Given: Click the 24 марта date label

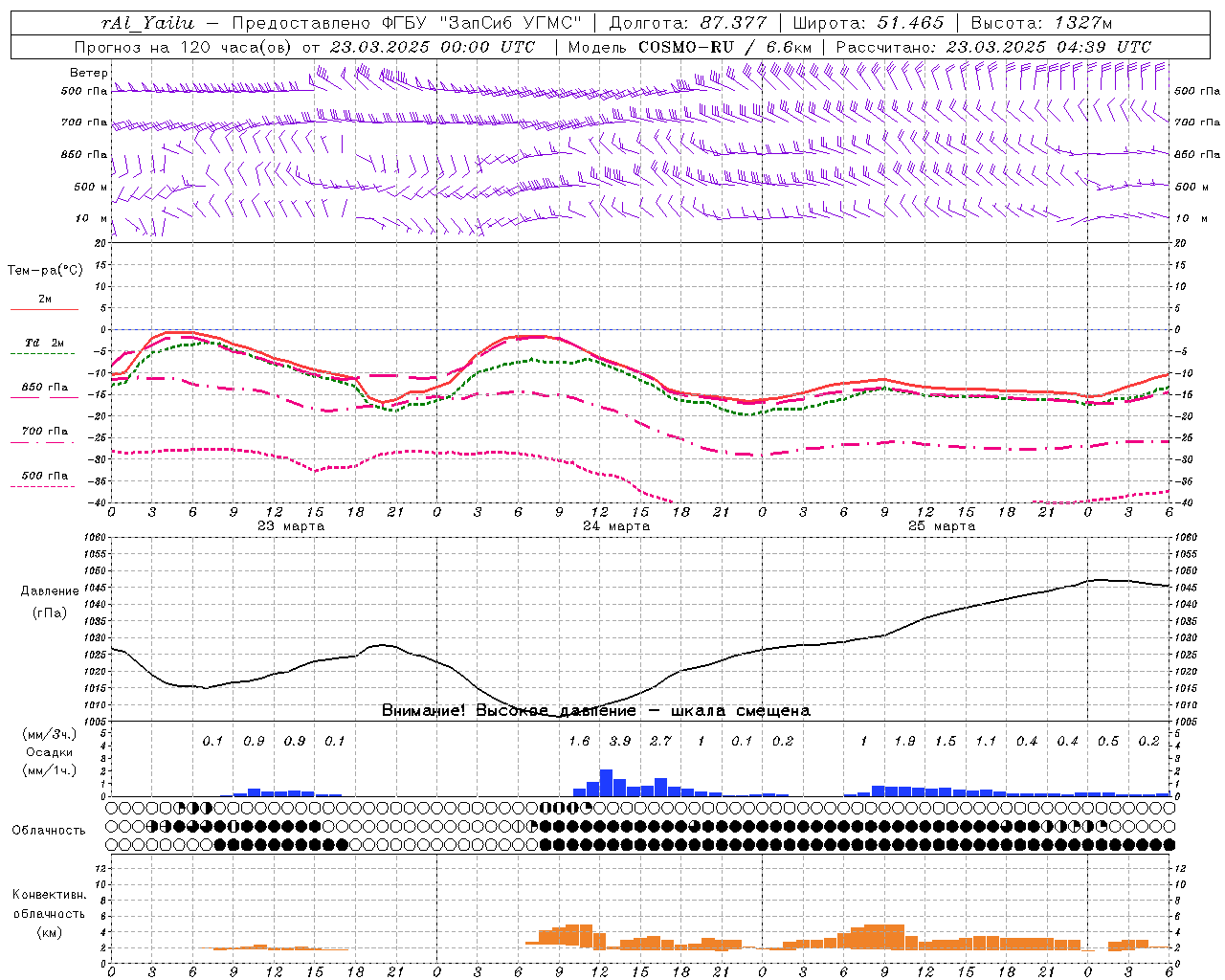Looking at the screenshot, I should pos(616,526).
